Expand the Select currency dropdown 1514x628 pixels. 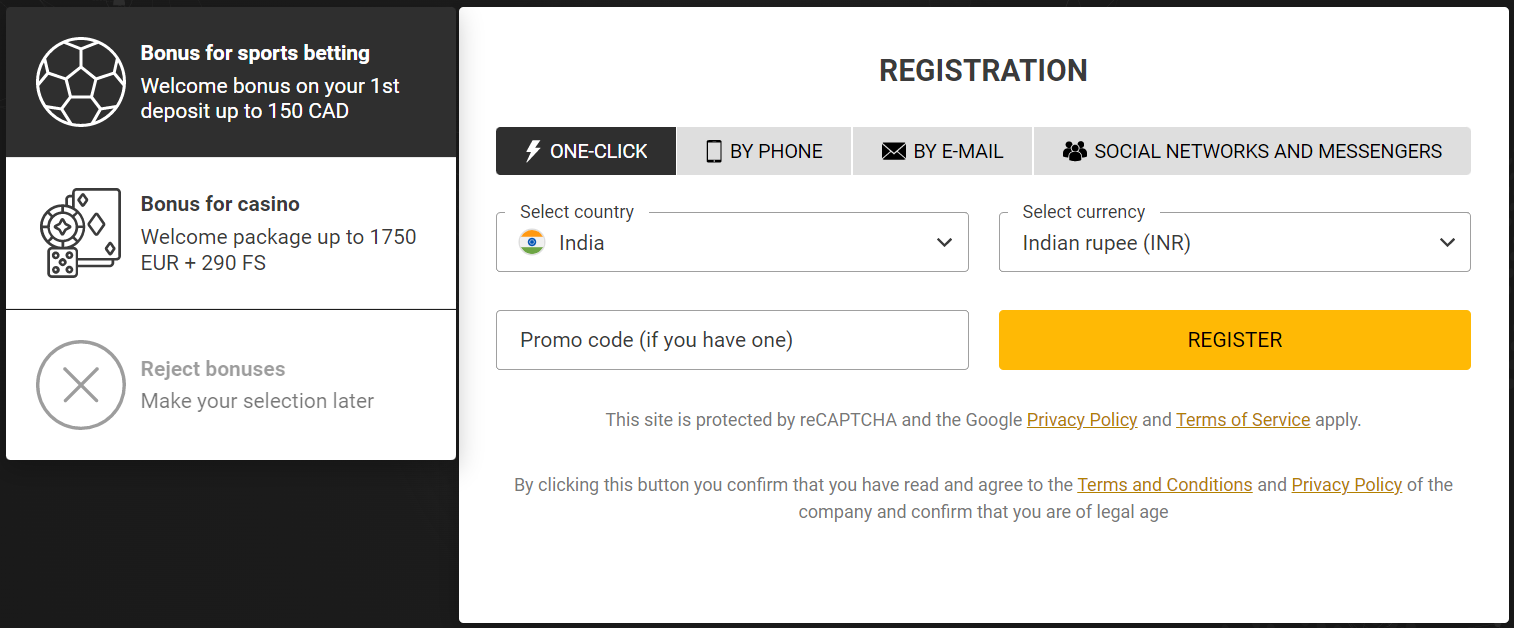pos(1234,242)
